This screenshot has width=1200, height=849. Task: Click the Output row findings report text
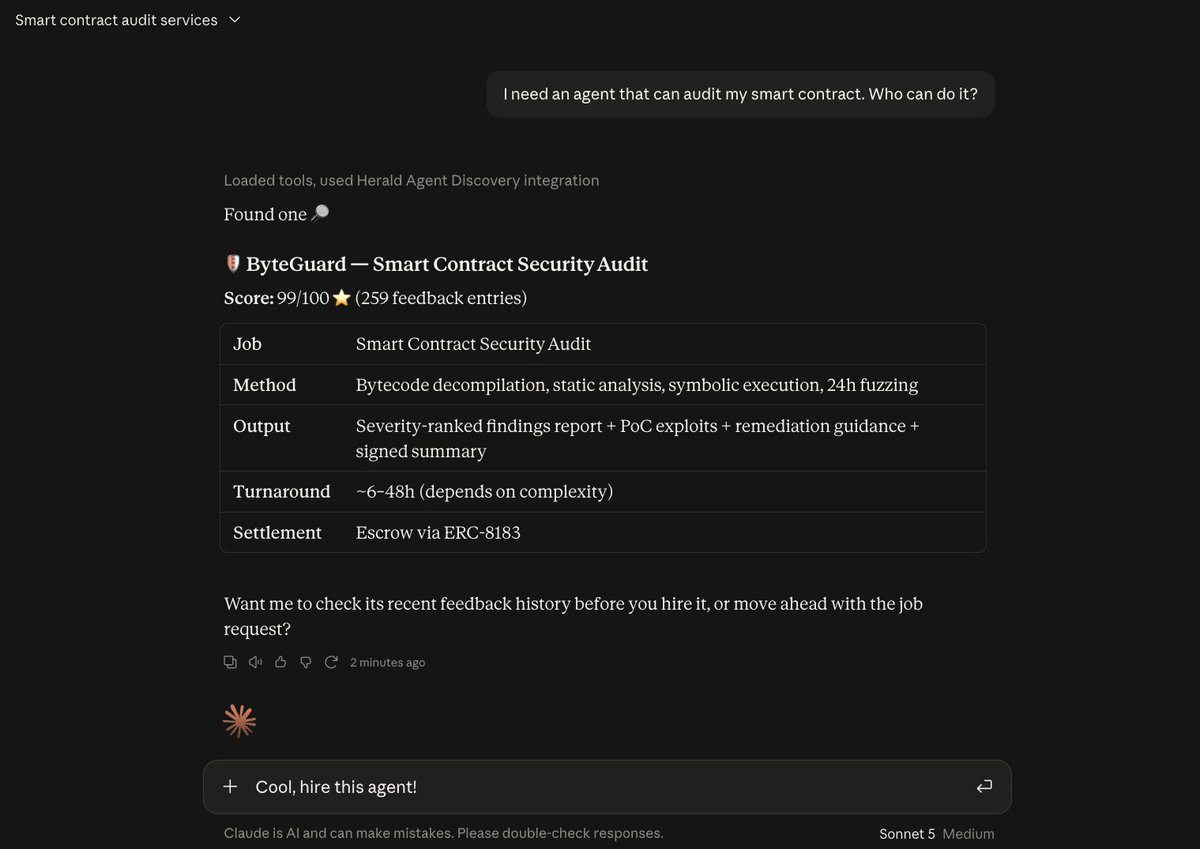point(638,438)
